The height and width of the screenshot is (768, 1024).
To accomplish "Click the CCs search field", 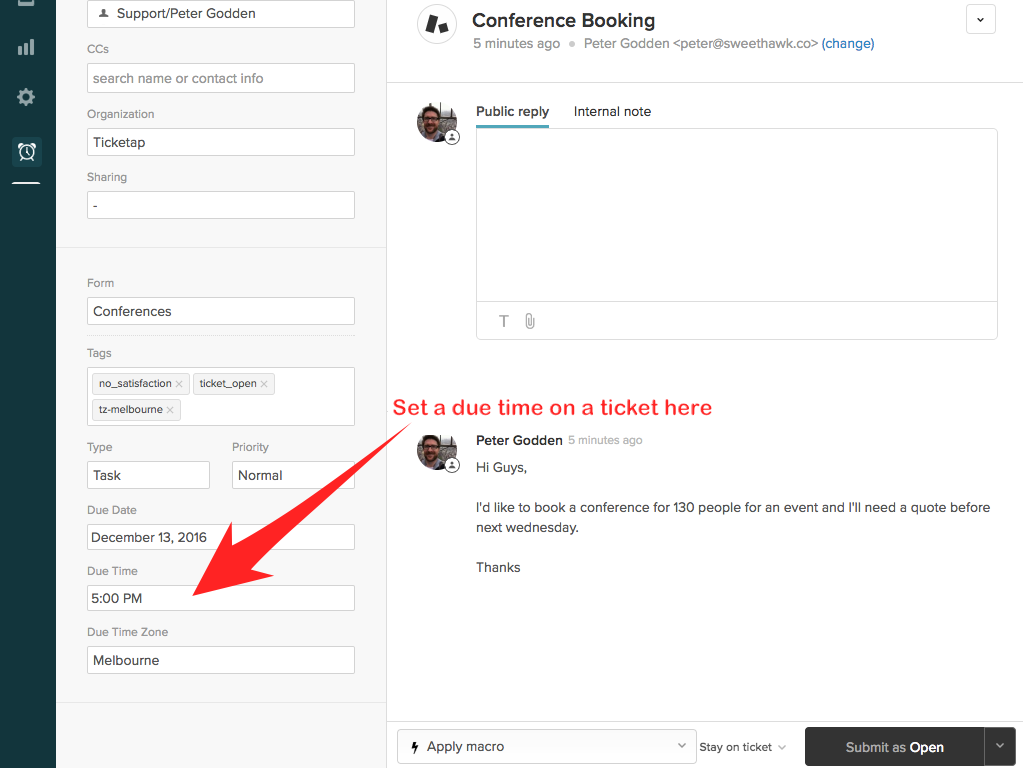I will click(x=220, y=78).
